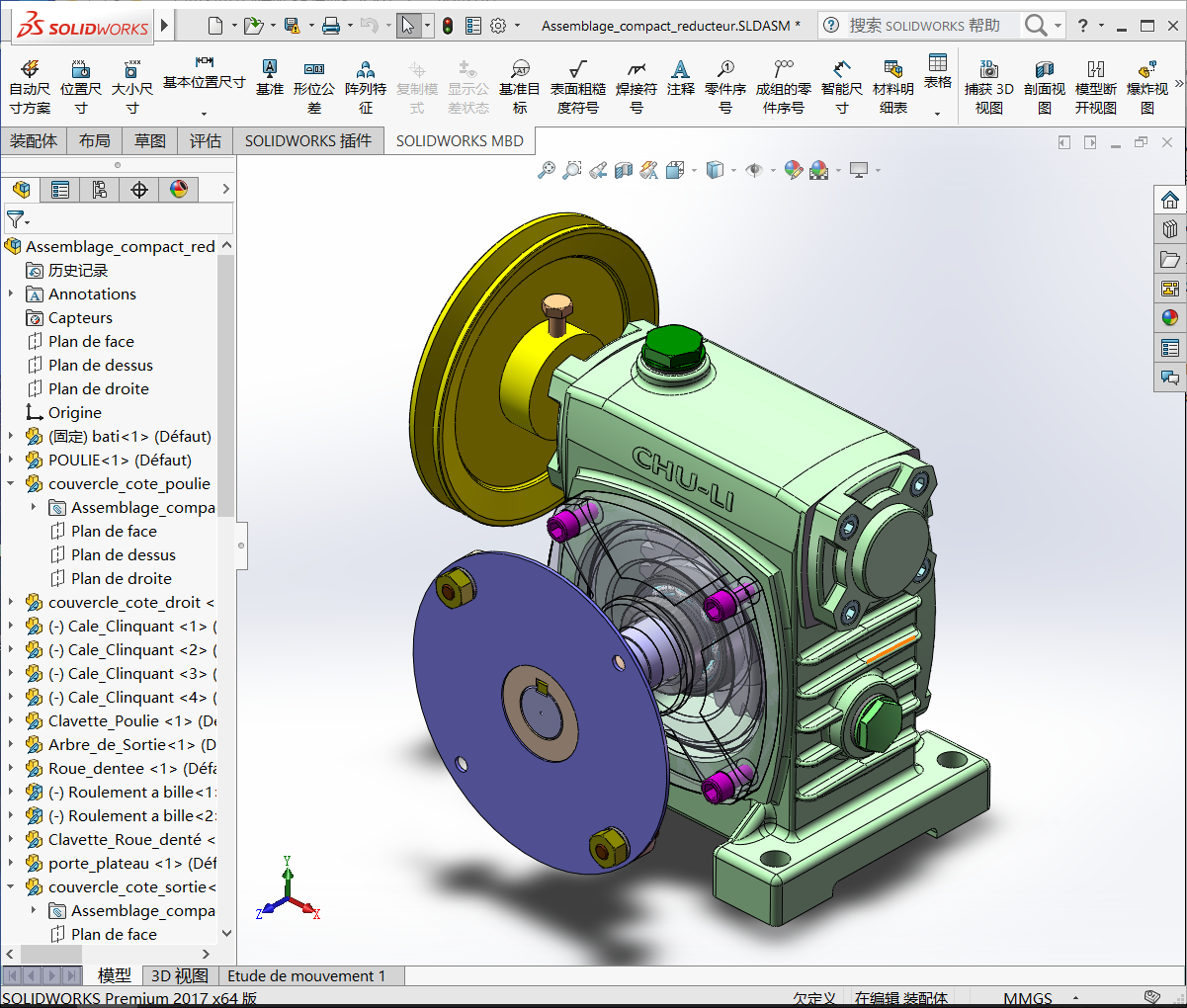Open the Assembly (装配体) tab
The width and height of the screenshot is (1187, 1008).
click(x=34, y=140)
